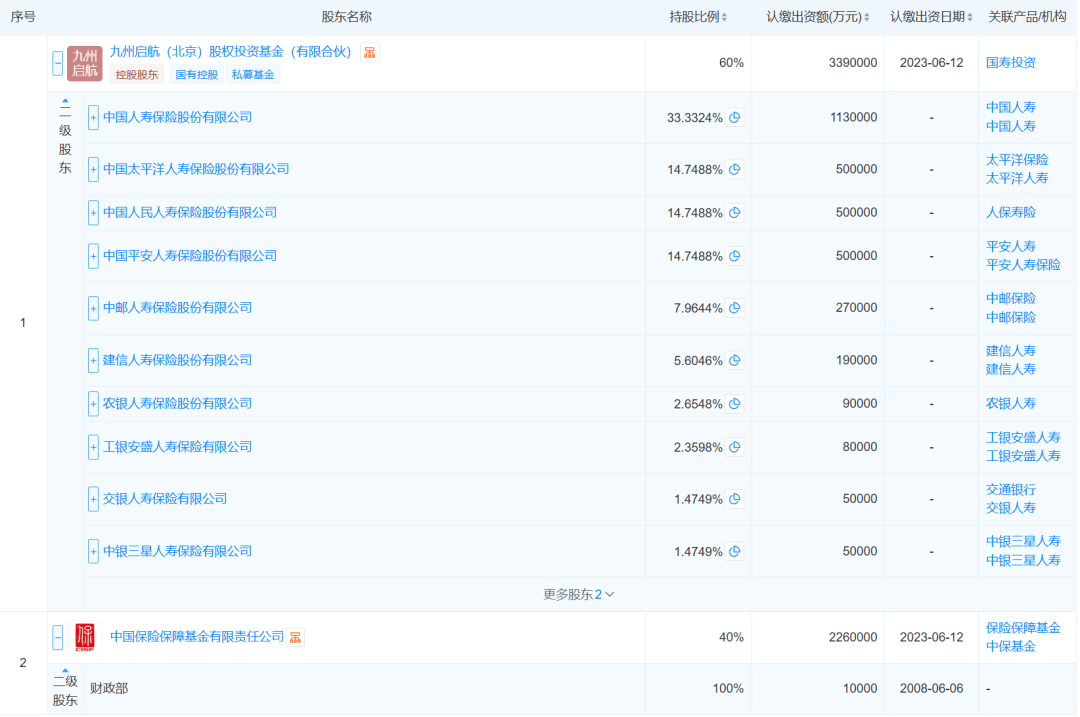Open 中国太平洋人寿保险股份有限公司 company link
This screenshot has width=1080, height=717.
click(x=196, y=169)
